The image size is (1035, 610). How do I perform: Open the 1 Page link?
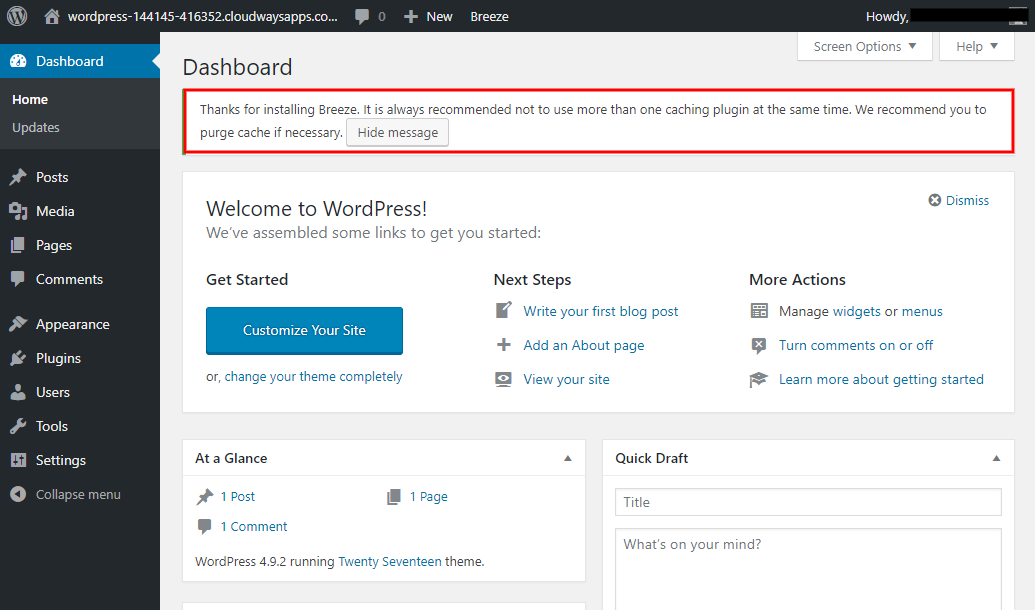(428, 496)
